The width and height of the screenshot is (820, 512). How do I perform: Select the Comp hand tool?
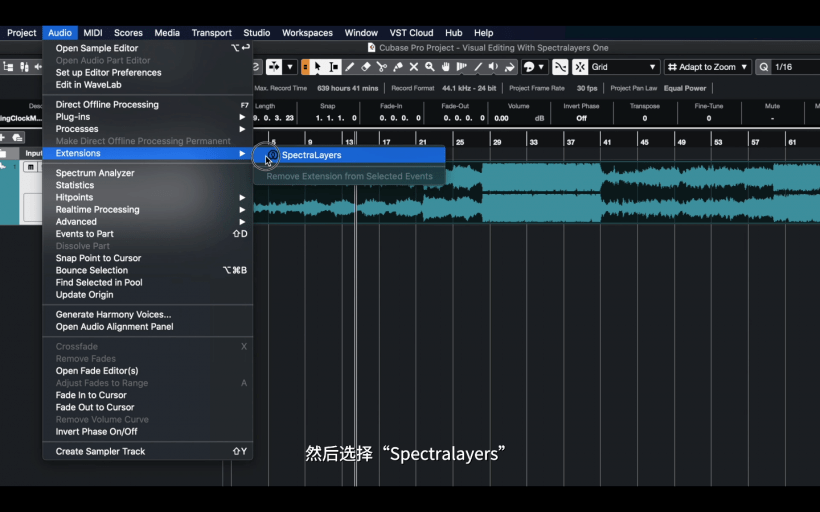446,67
